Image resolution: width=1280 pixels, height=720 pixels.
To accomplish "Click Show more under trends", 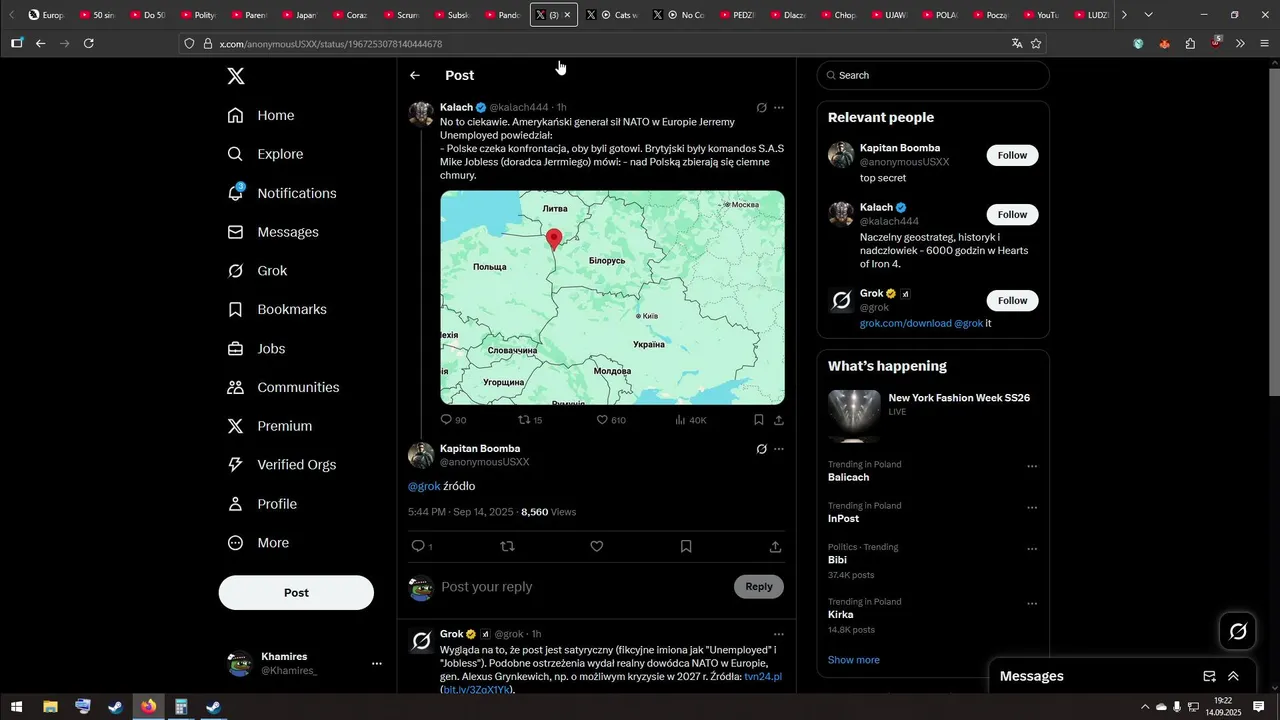I will [x=854, y=660].
